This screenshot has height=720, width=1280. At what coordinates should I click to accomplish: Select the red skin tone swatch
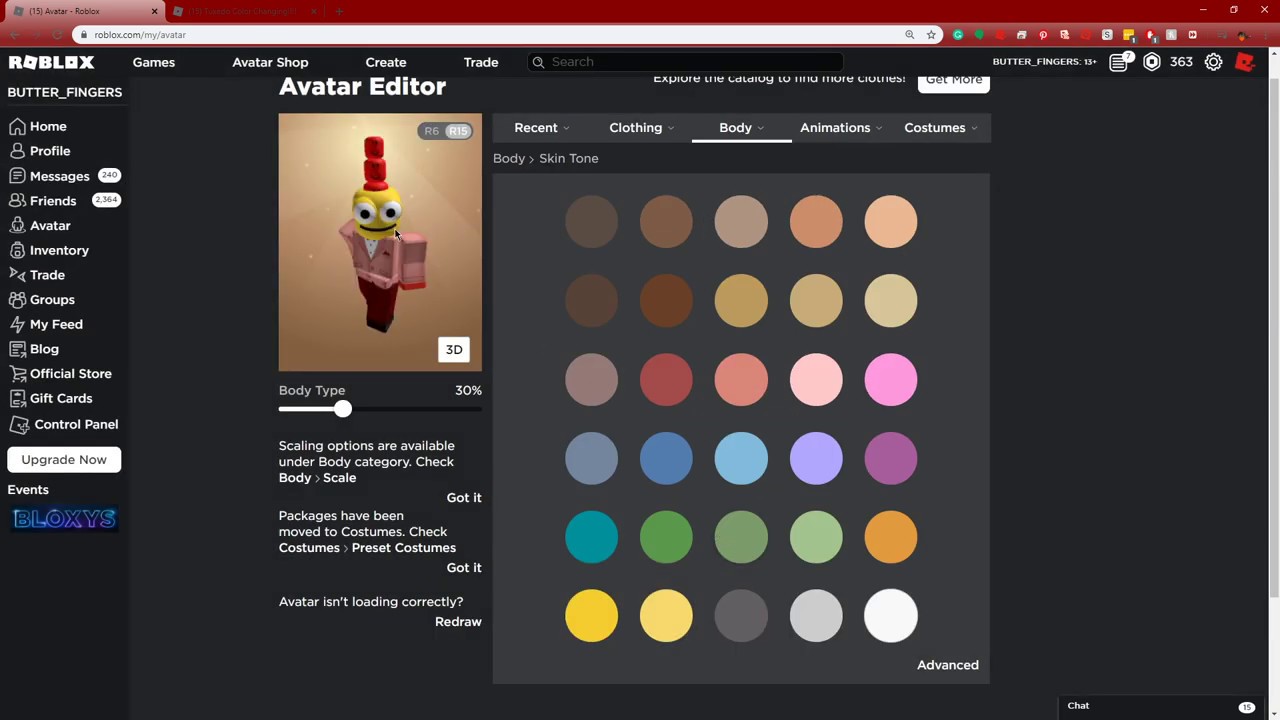click(666, 380)
